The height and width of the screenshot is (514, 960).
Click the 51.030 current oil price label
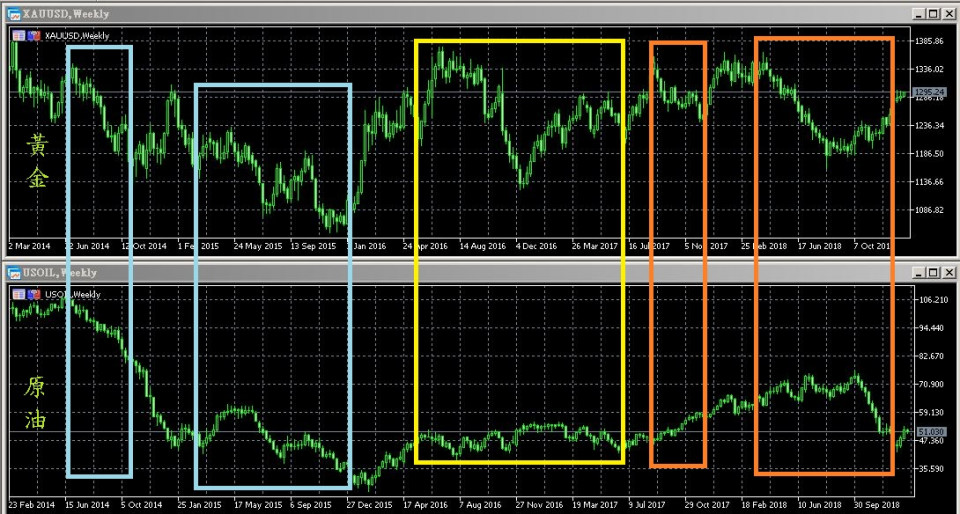pyautogui.click(x=931, y=431)
